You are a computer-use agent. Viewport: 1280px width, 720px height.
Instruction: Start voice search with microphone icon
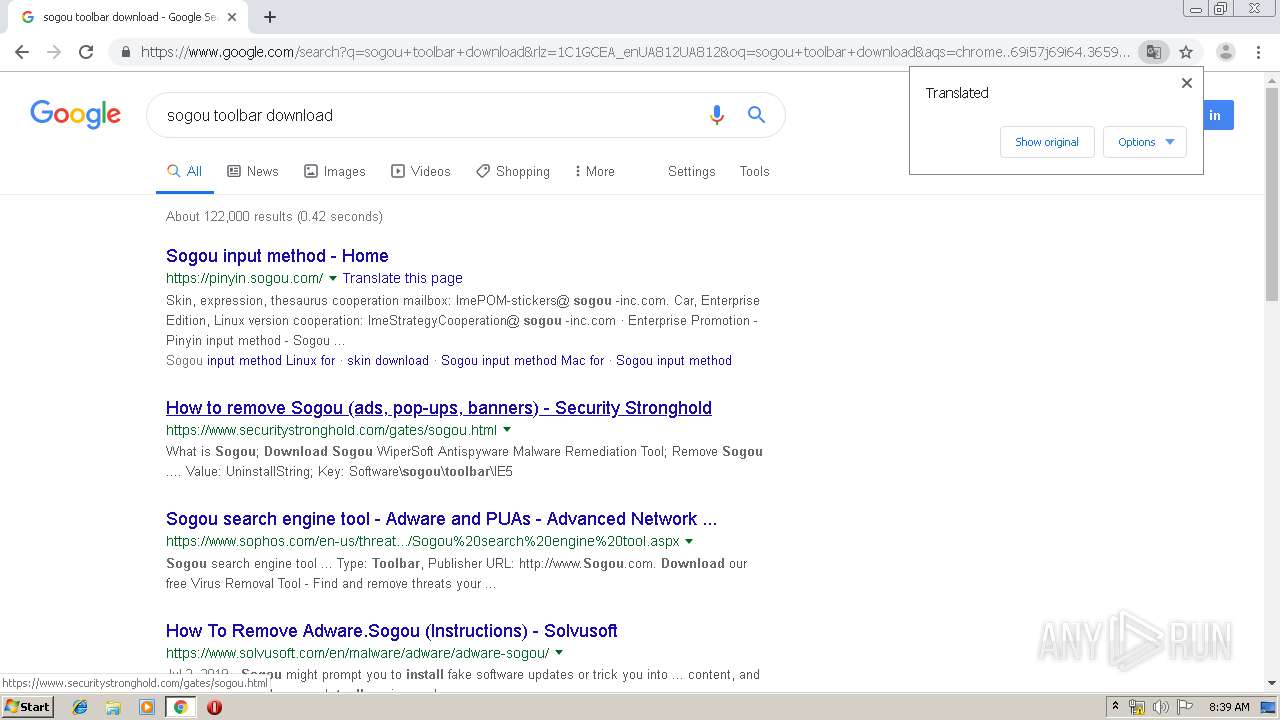click(716, 115)
